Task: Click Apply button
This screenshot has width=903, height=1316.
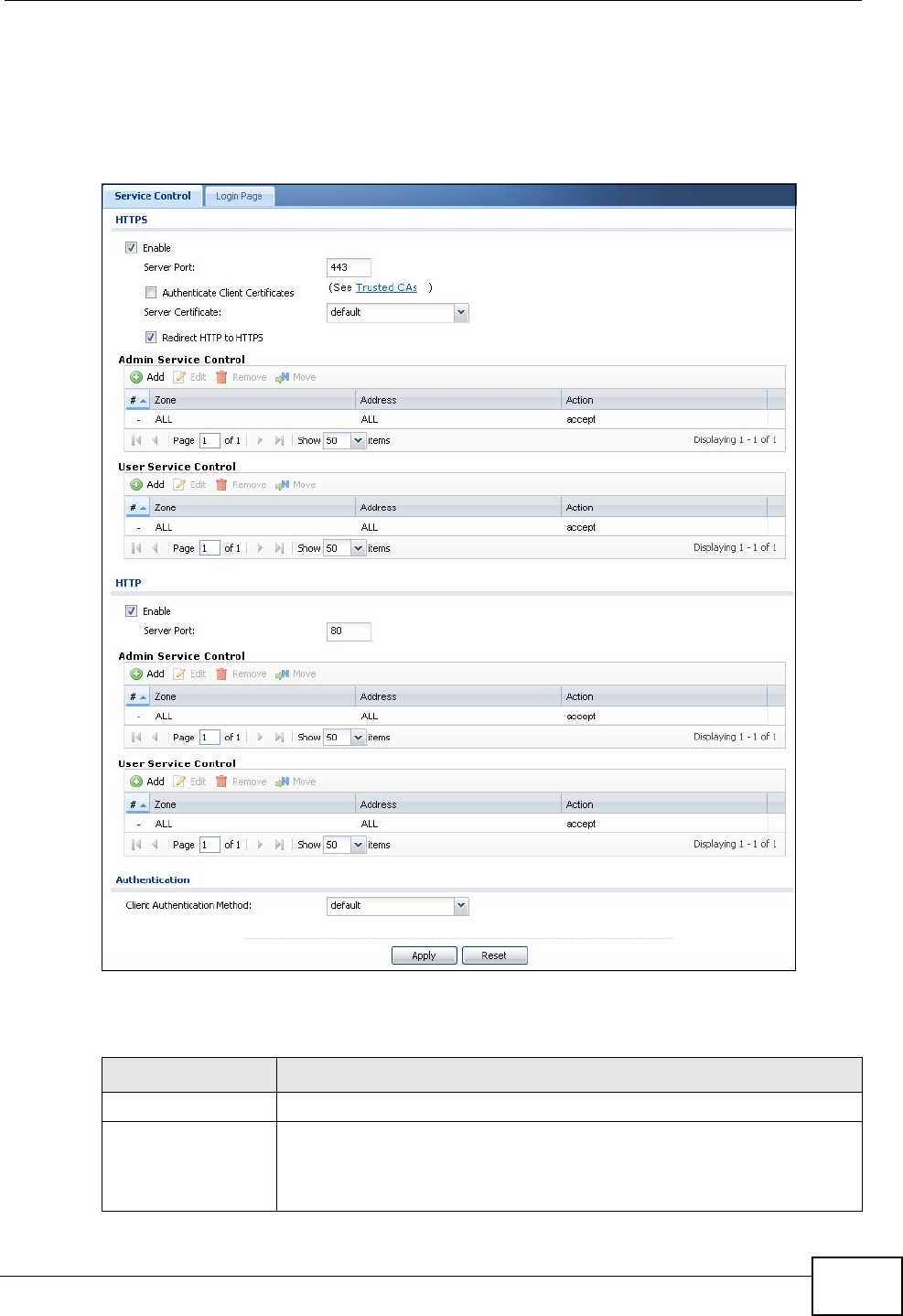Action: (x=424, y=955)
